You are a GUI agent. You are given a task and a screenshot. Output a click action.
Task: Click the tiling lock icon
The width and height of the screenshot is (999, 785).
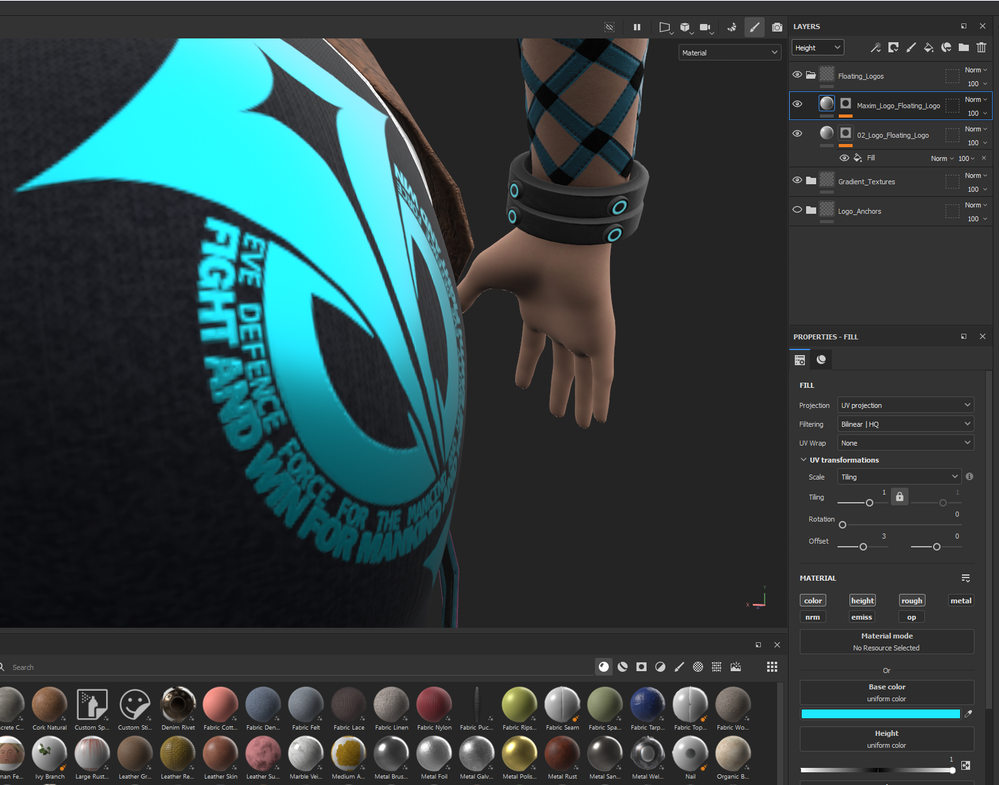coord(899,496)
